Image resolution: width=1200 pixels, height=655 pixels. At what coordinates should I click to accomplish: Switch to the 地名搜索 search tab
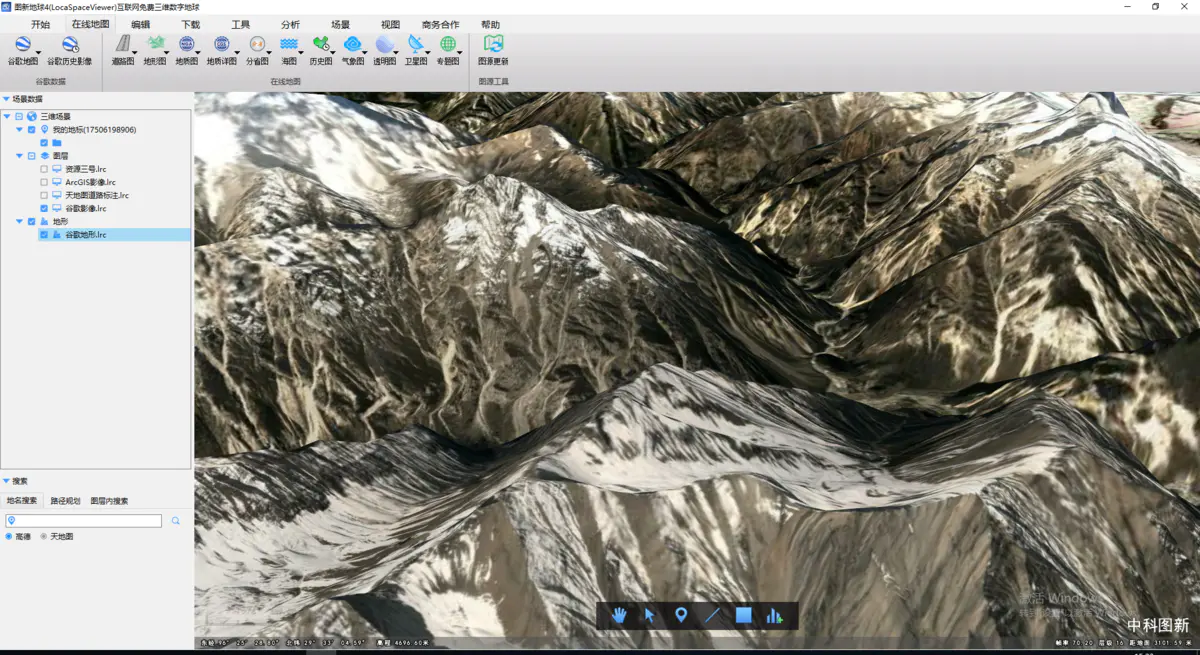pos(22,501)
